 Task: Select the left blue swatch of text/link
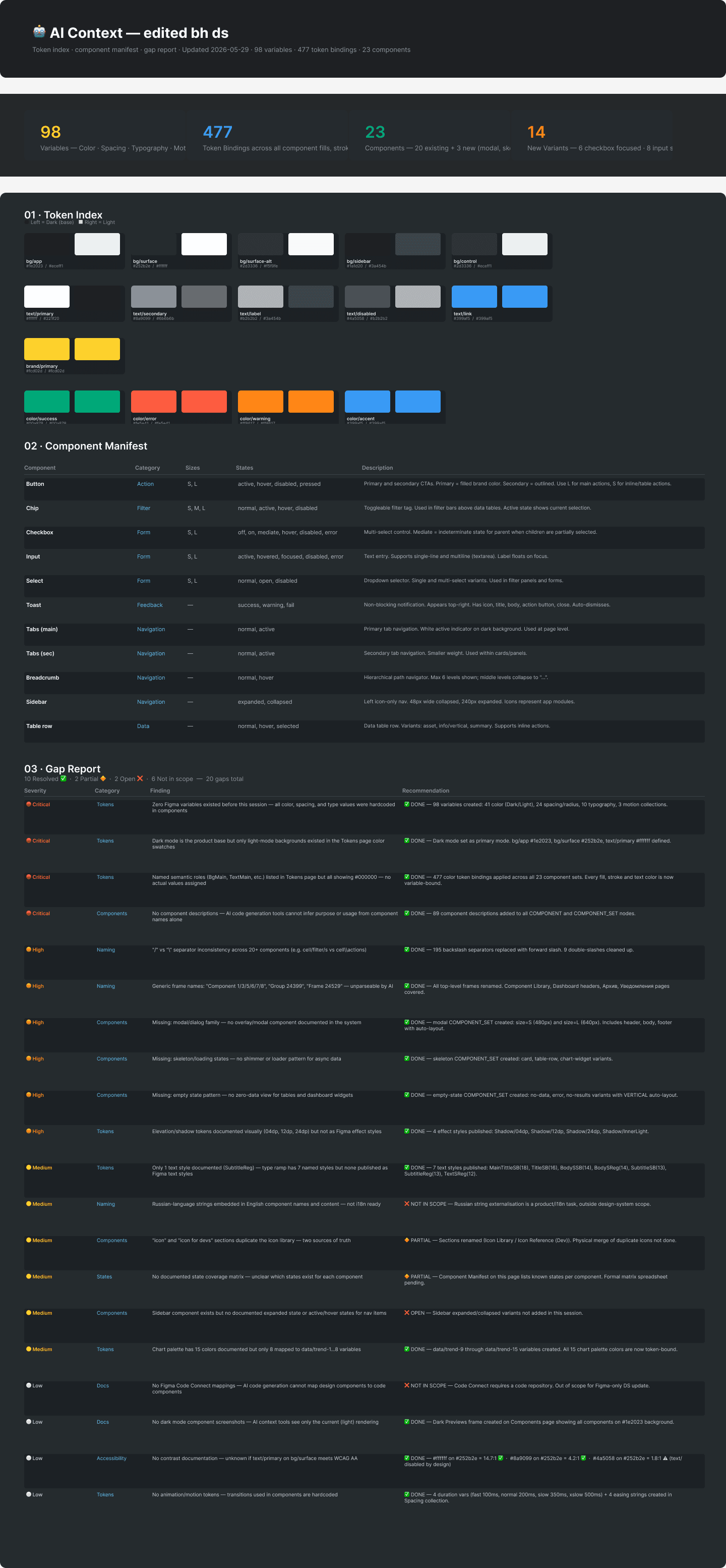(474, 297)
